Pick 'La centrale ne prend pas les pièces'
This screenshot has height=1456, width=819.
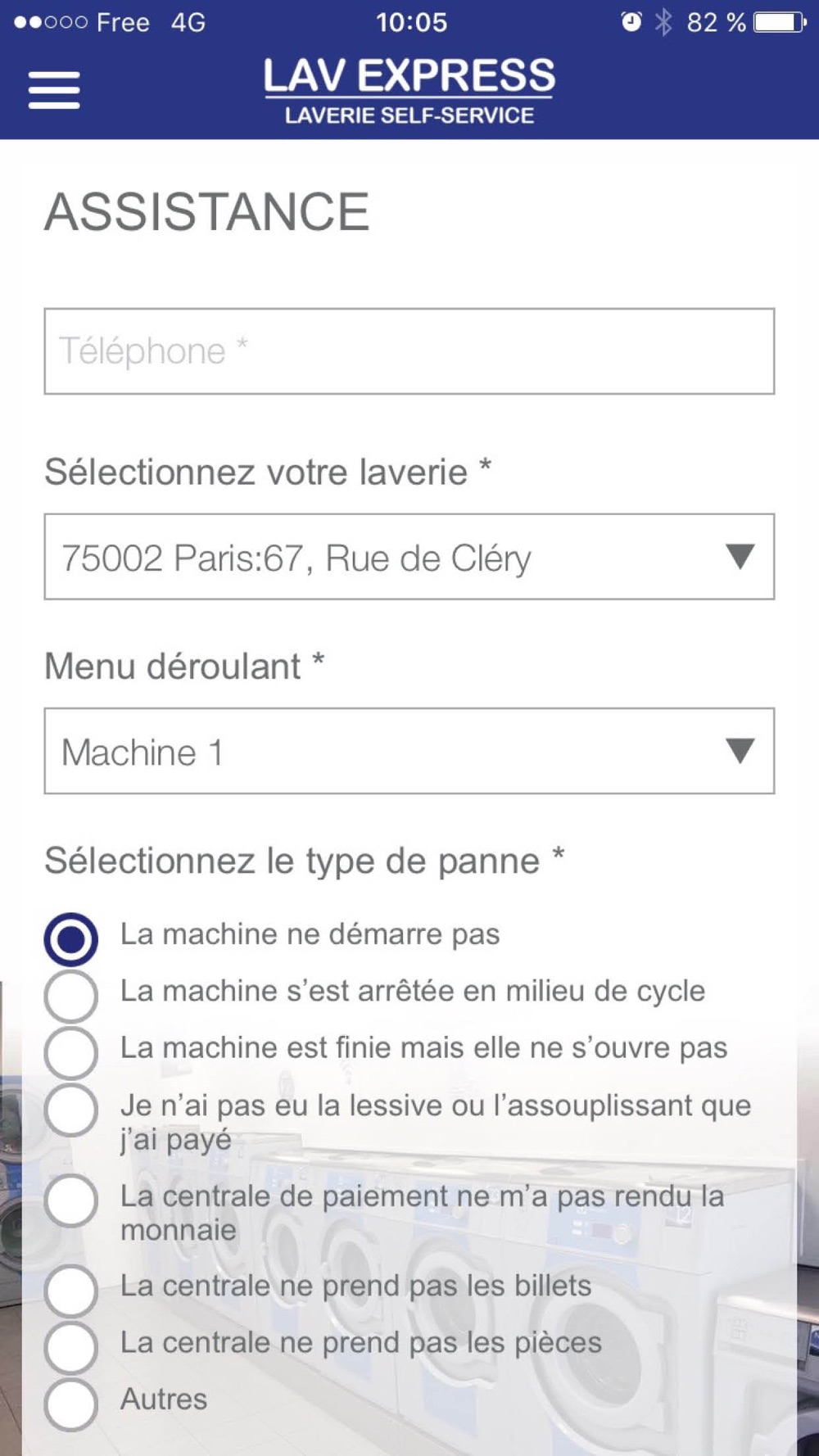point(71,1347)
